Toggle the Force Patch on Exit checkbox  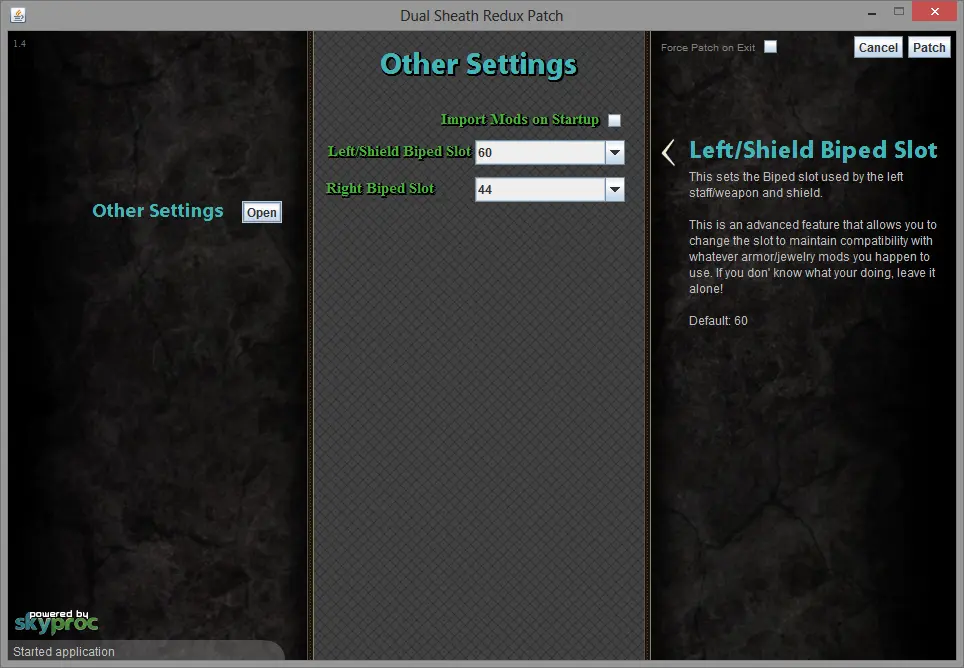pos(770,47)
